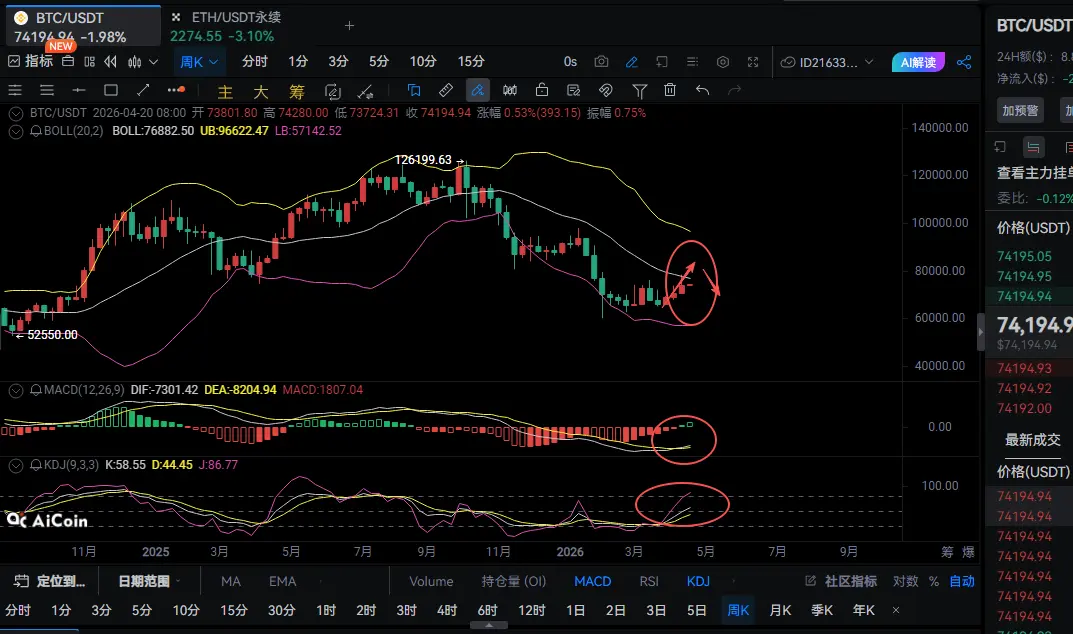Click the AI解读 button
This screenshot has height=634, width=1073.
click(x=918, y=62)
